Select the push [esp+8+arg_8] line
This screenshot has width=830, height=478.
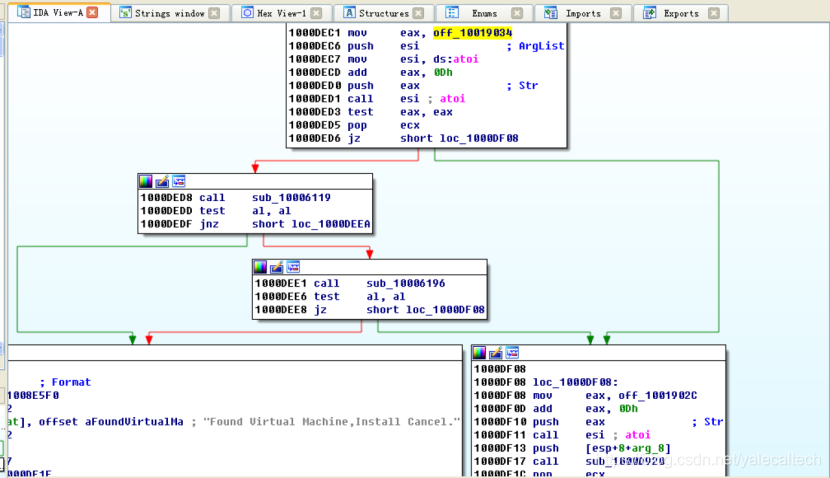[572, 448]
